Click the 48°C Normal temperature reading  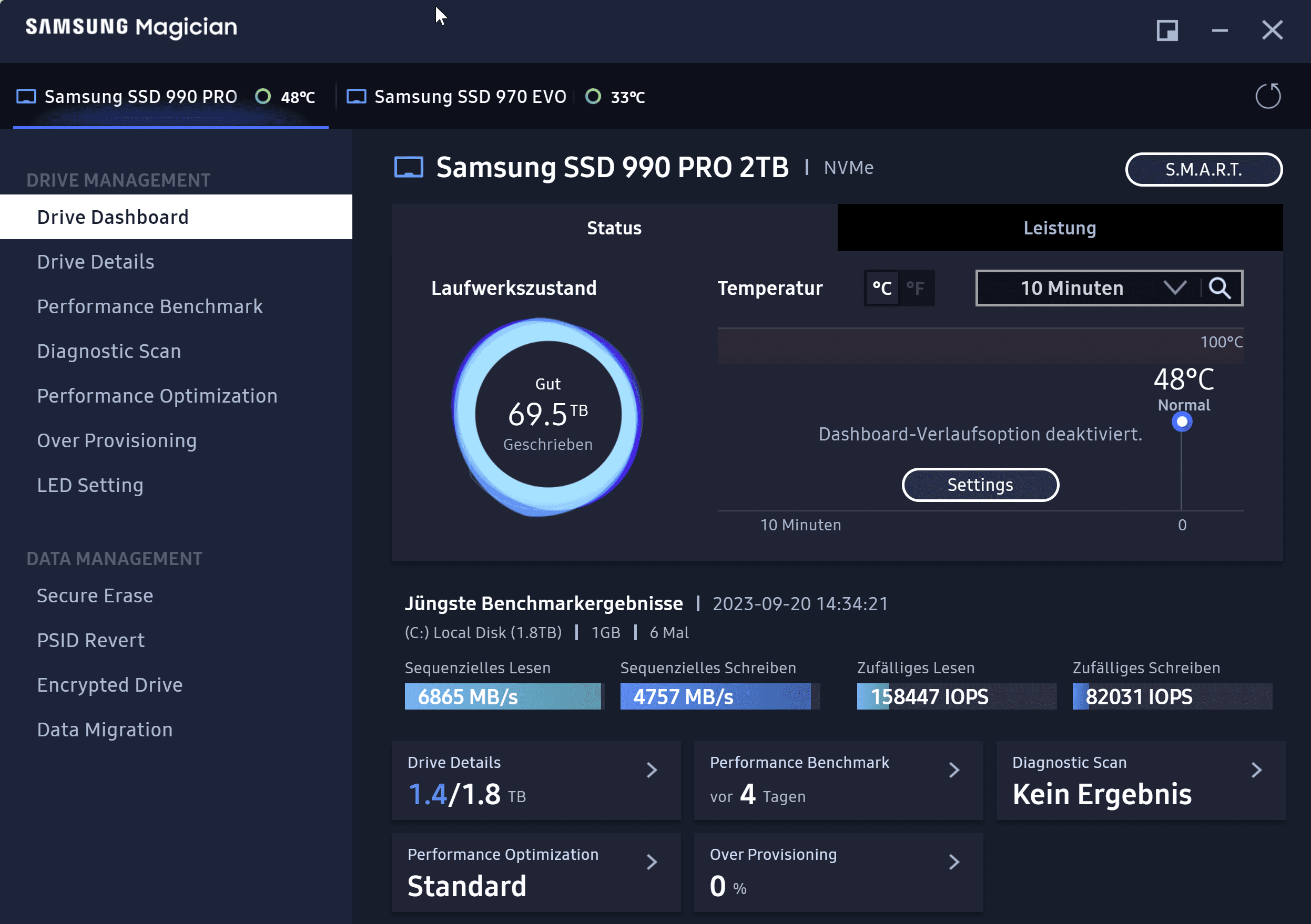(1184, 389)
